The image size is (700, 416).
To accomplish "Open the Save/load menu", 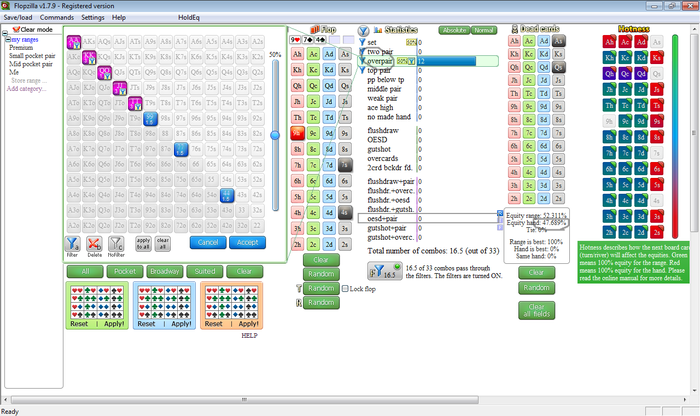I will pos(18,17).
